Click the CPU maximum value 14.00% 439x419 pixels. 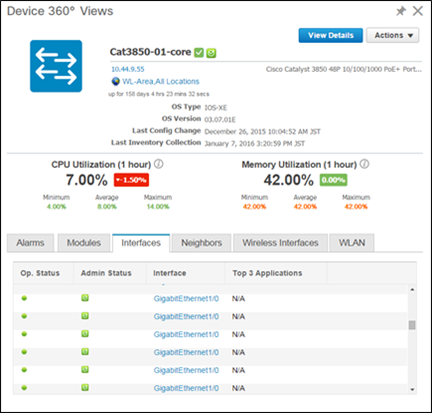point(158,207)
